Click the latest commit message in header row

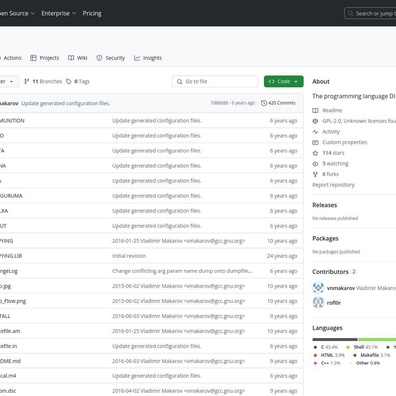point(66,103)
